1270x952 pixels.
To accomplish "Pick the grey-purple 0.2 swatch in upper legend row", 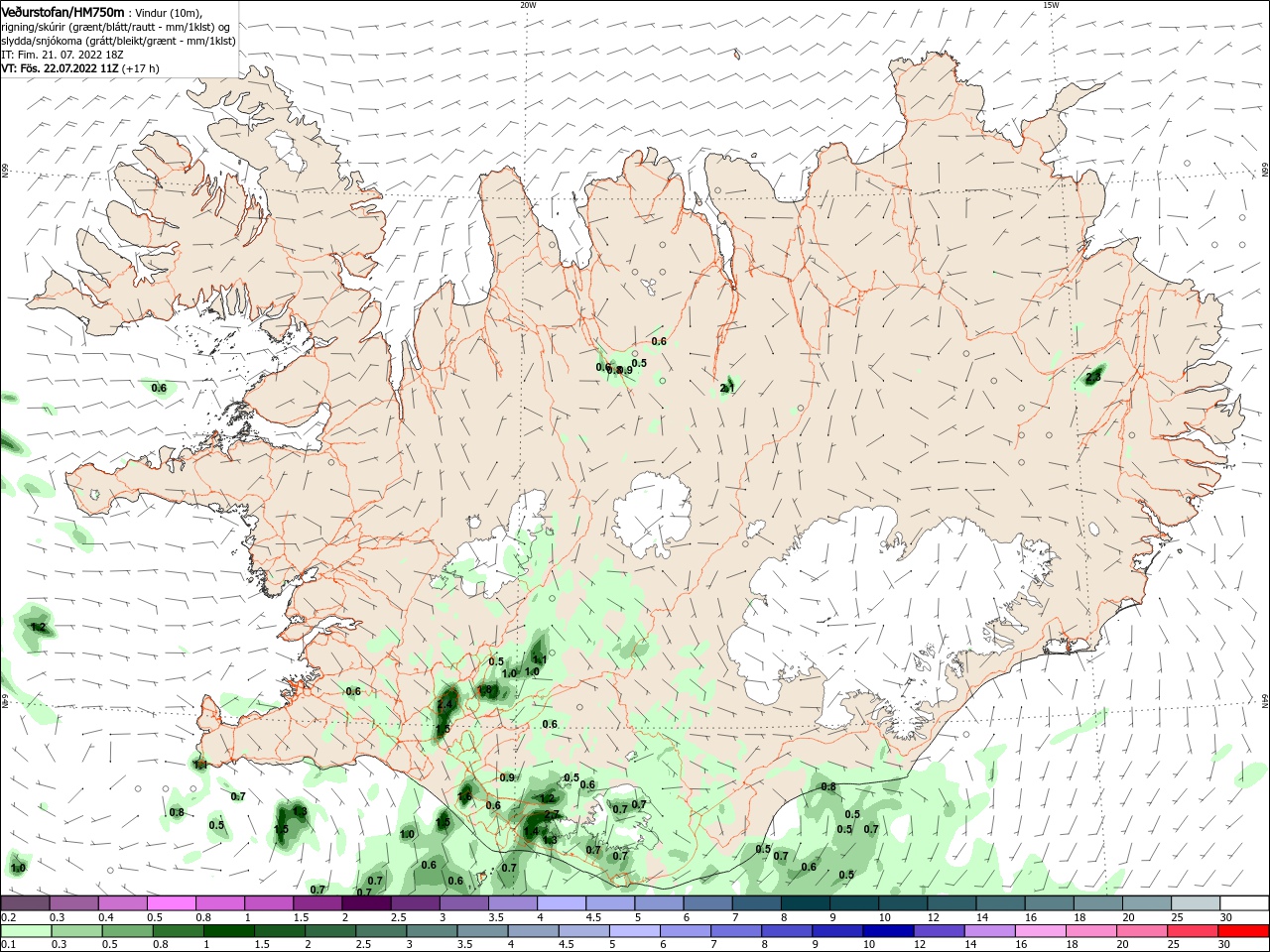I will click(25, 903).
